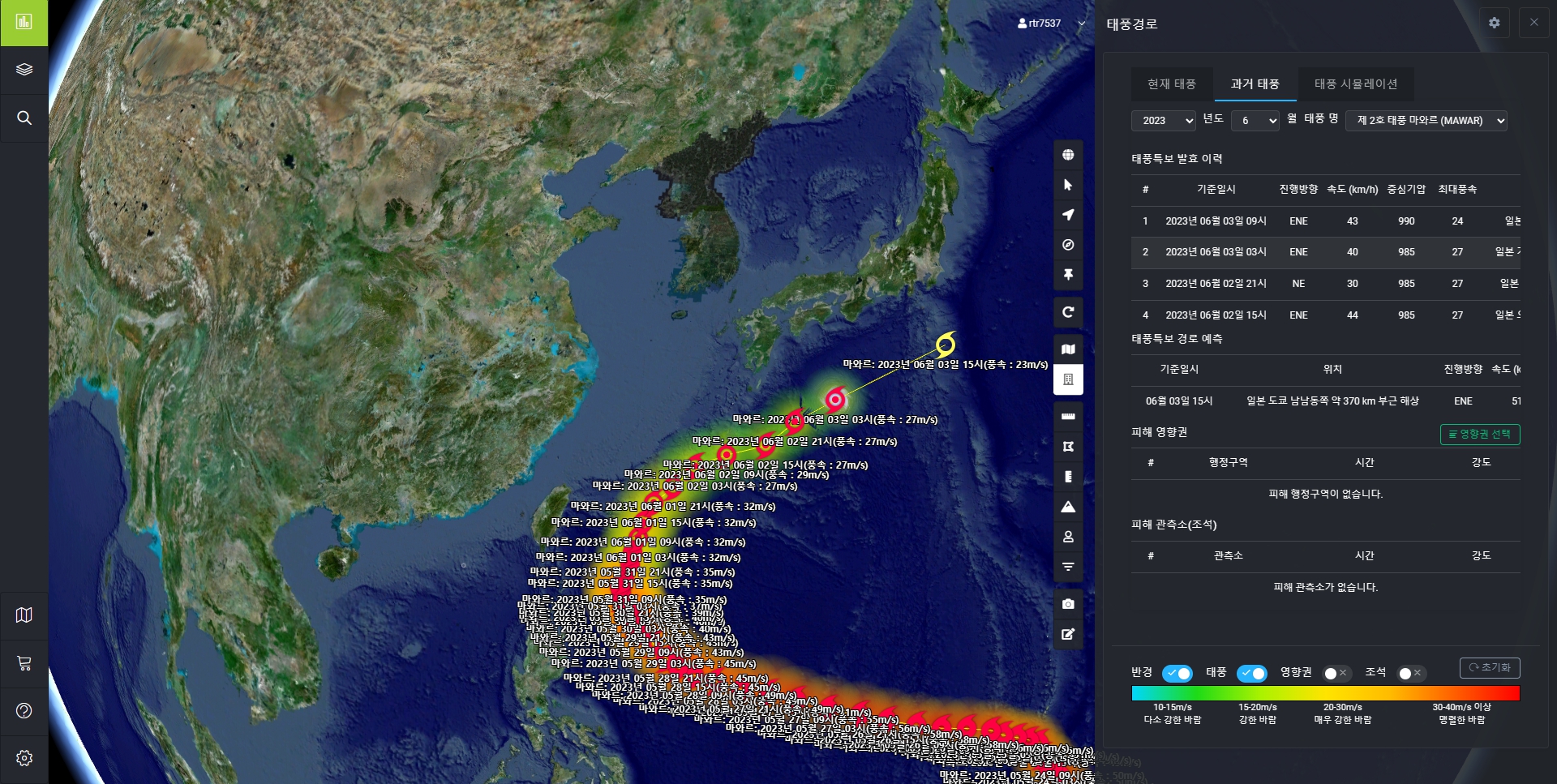1557x784 pixels.
Task: Click the 영향권 선택 button
Action: [x=1479, y=435]
